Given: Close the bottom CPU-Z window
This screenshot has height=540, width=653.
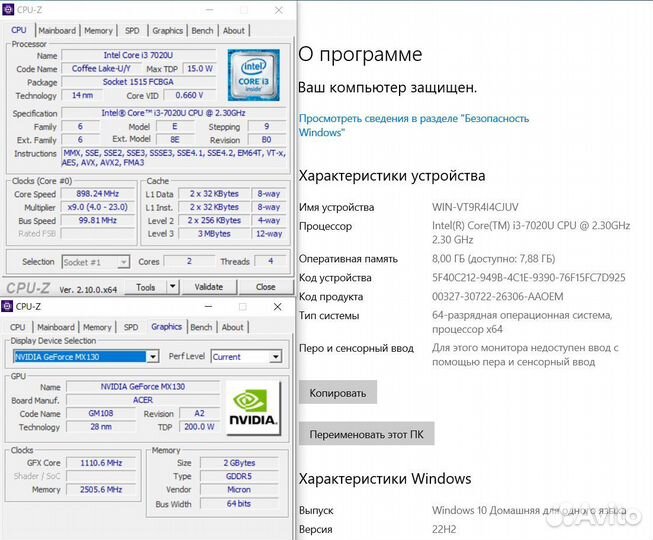Looking at the screenshot, I should click(x=277, y=307).
